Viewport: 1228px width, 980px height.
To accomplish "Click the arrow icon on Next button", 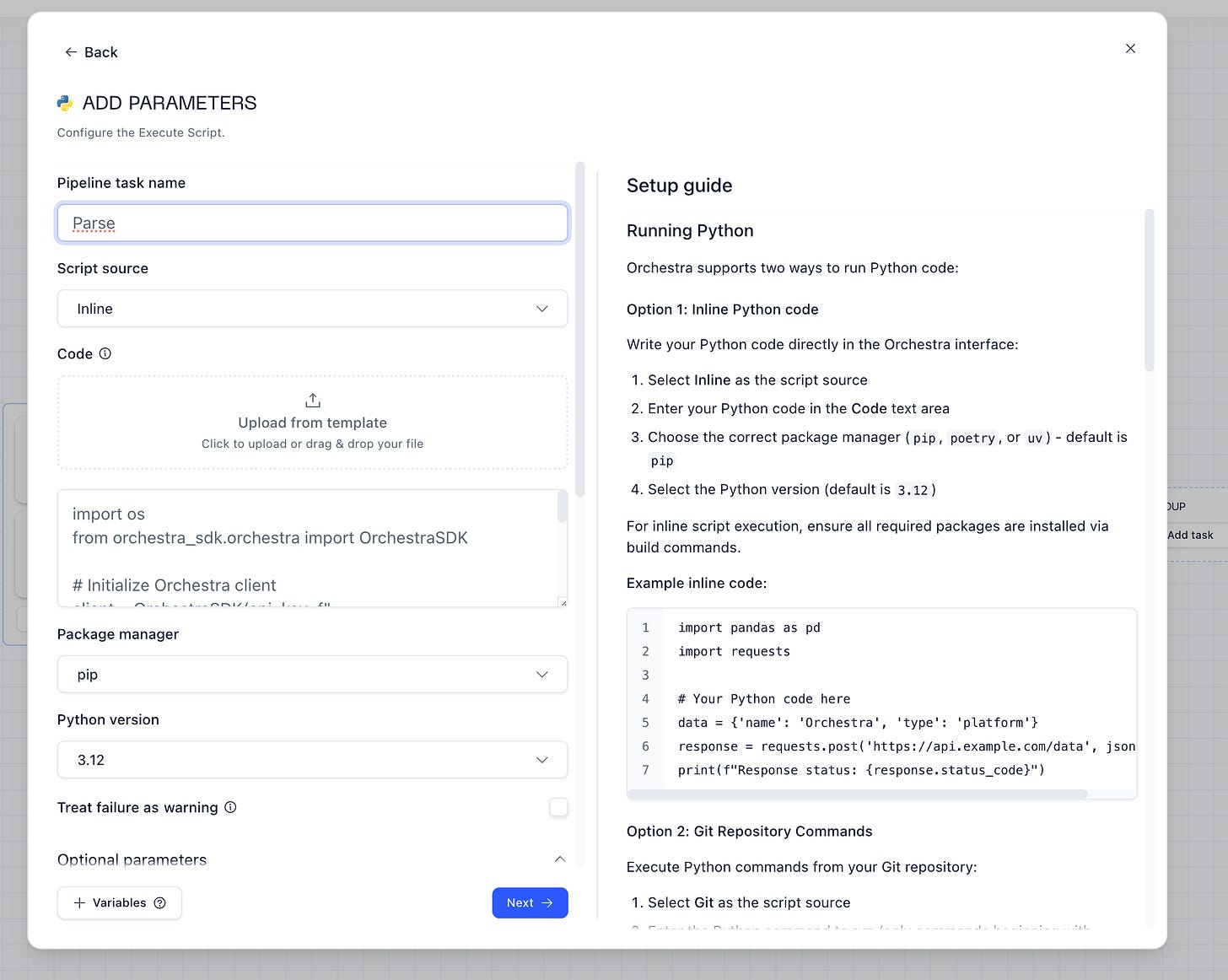I will [x=547, y=902].
